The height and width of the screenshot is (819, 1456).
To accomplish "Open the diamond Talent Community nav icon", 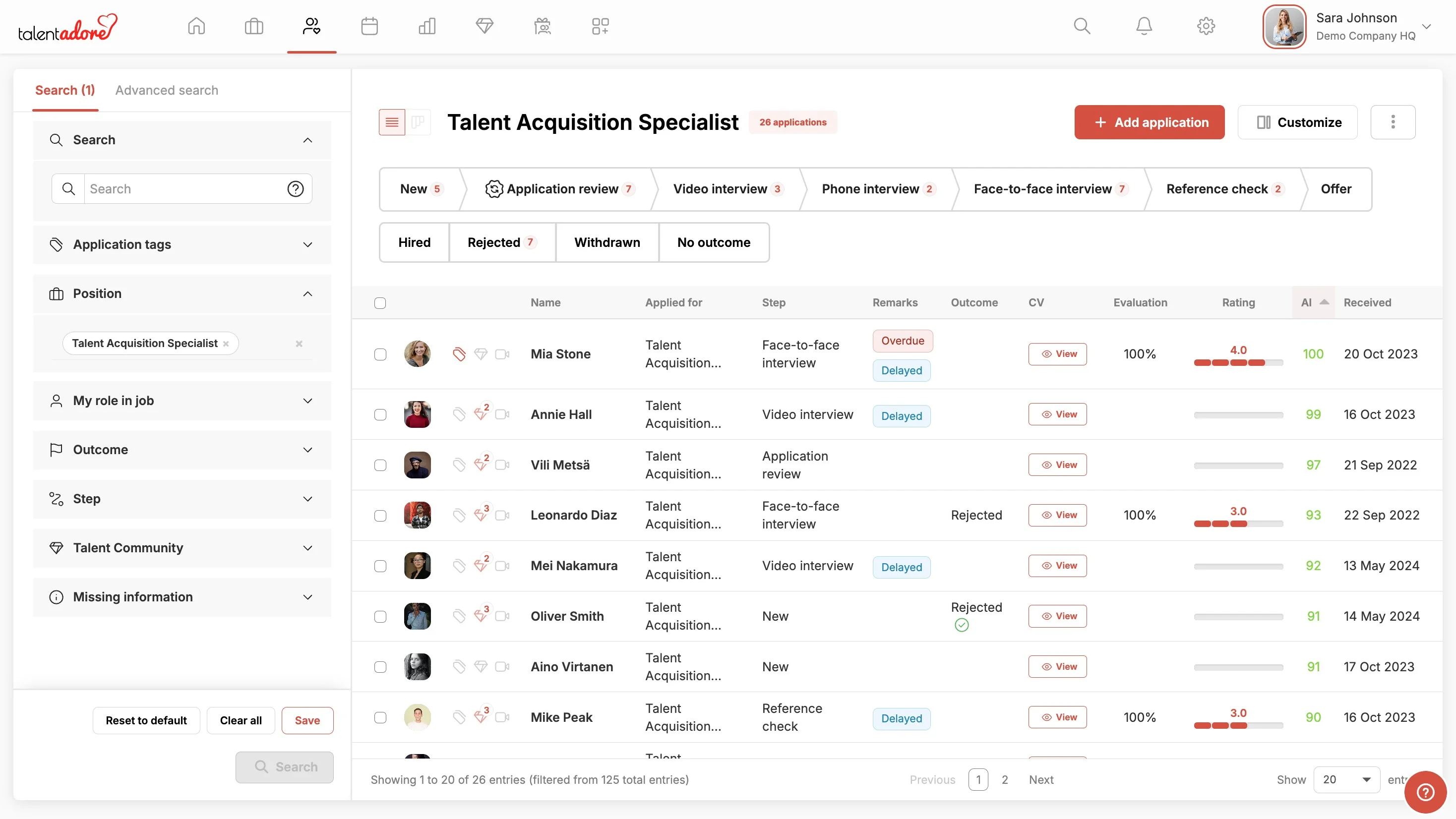I will 485,26.
